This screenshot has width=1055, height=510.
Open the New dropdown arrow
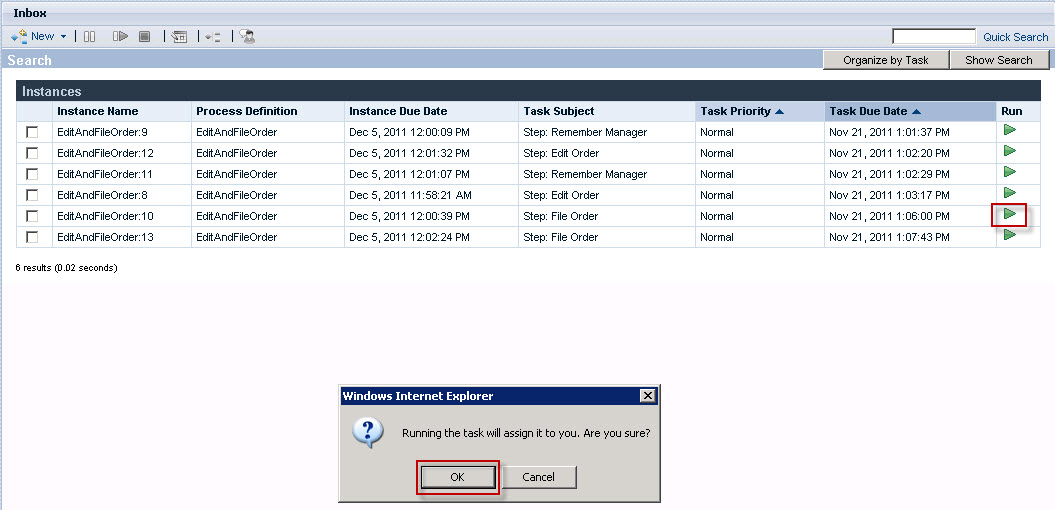(63, 37)
